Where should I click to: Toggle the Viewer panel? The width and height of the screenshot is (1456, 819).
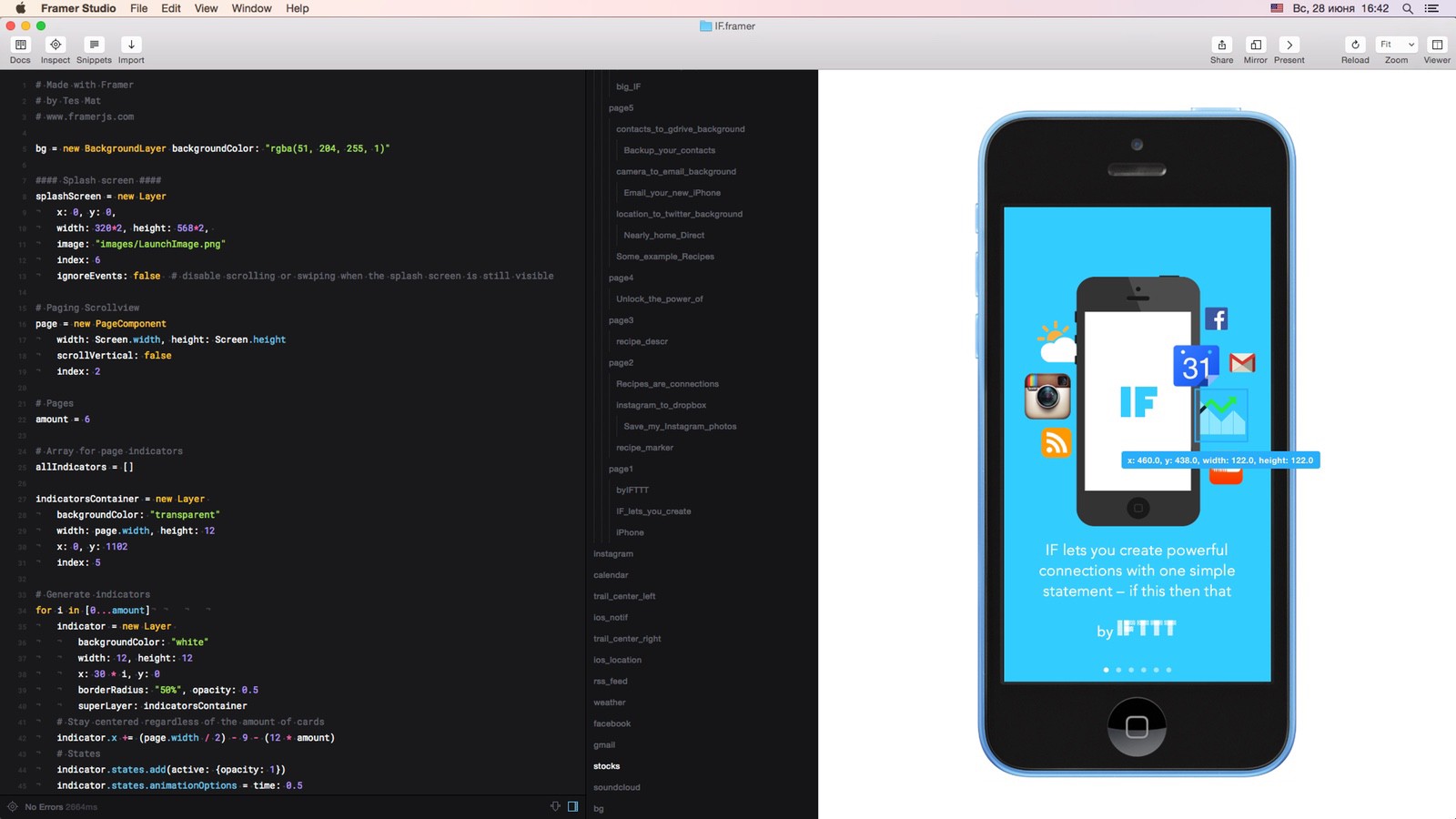coord(1437,45)
